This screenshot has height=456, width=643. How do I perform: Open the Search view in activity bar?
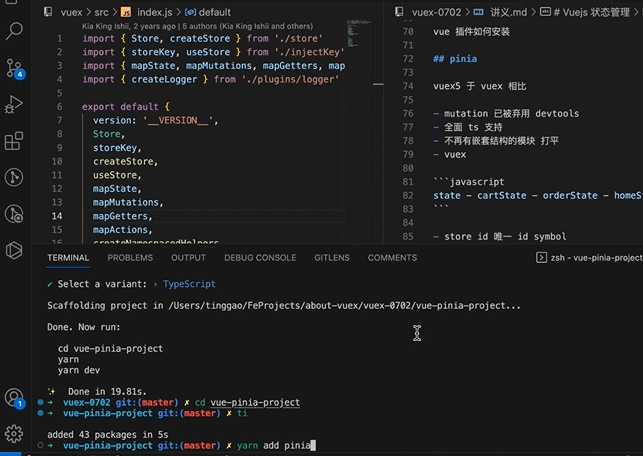pyautogui.click(x=14, y=31)
